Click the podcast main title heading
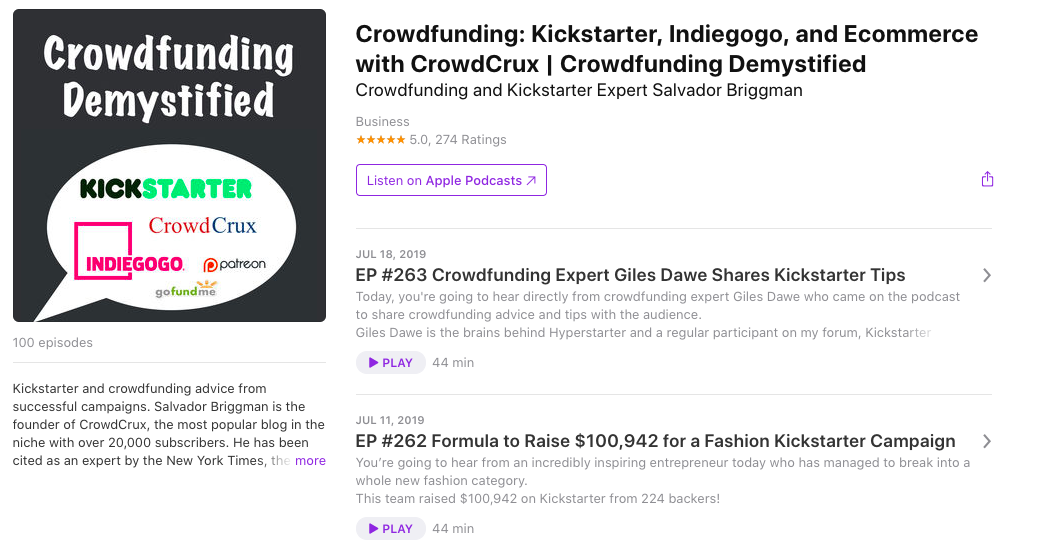This screenshot has width=1039, height=549. [x=666, y=49]
